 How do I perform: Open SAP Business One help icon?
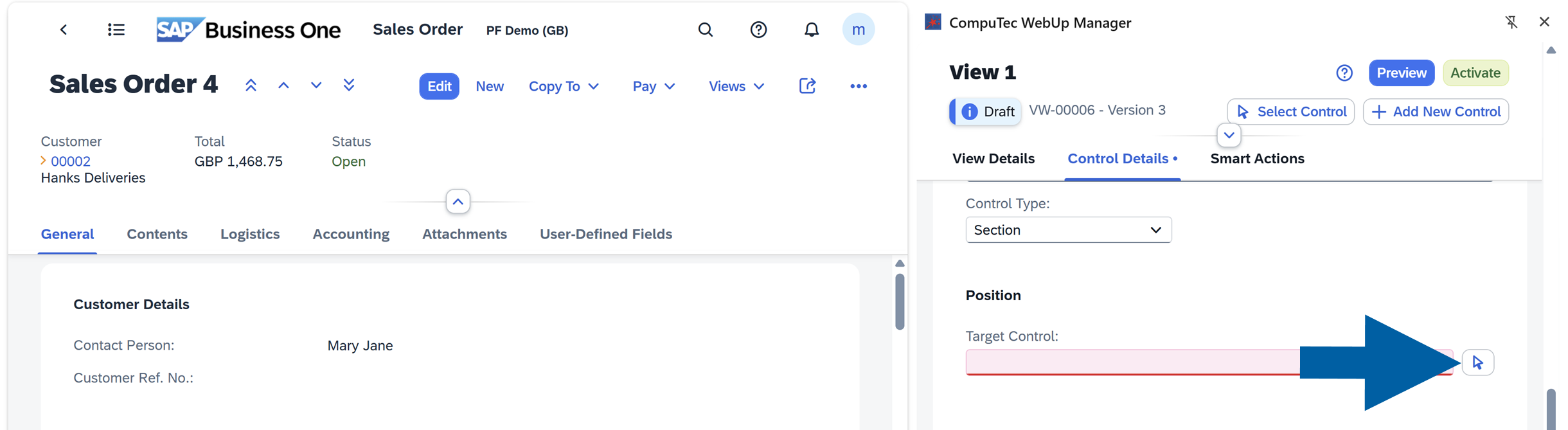[x=758, y=30]
